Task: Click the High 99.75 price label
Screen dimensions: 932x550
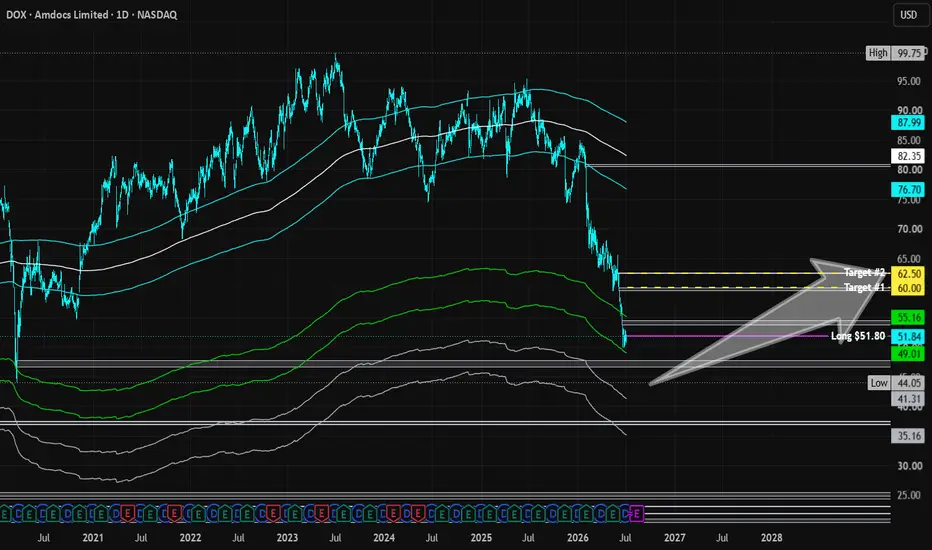Action: 895,53
